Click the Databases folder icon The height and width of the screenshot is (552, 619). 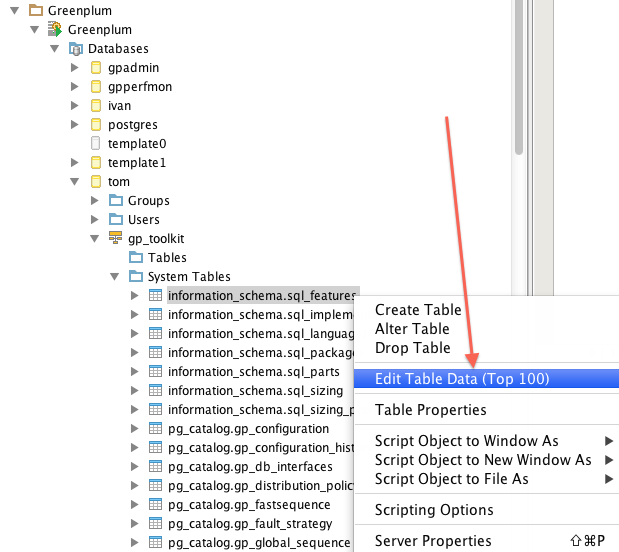point(76,49)
